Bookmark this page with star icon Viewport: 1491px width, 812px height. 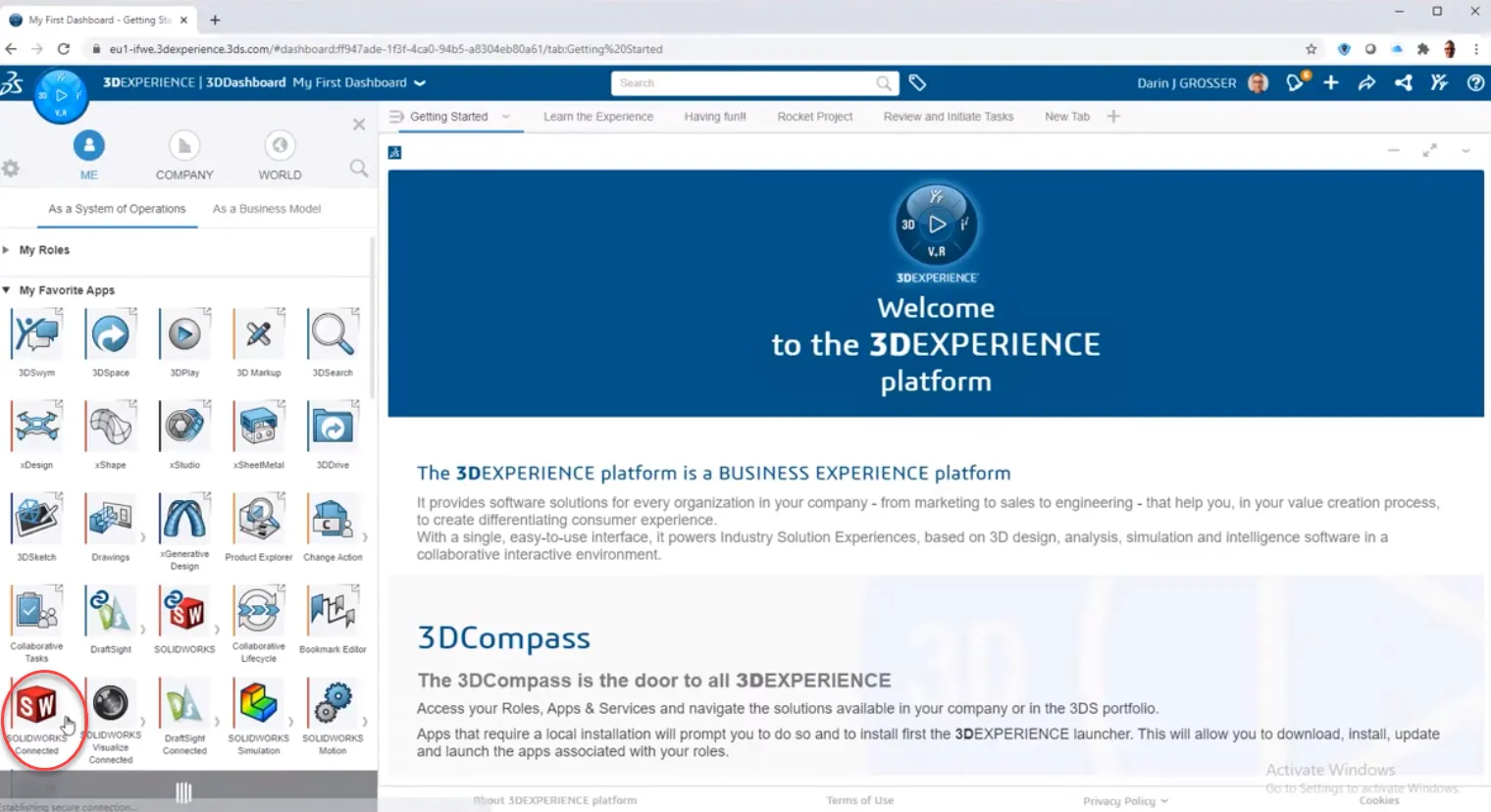[1311, 49]
